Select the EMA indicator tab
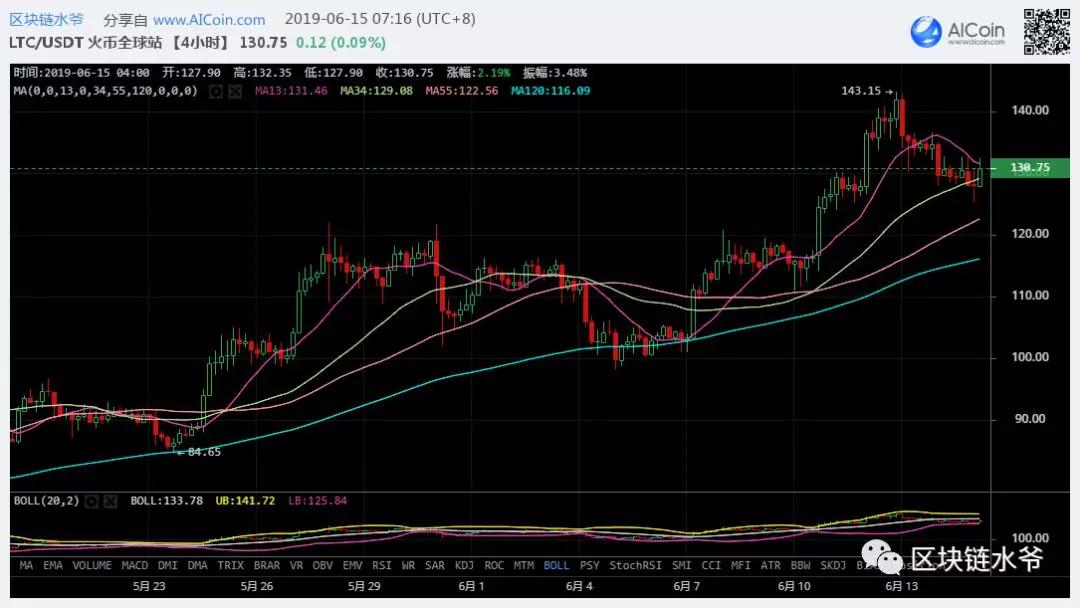 [53, 565]
